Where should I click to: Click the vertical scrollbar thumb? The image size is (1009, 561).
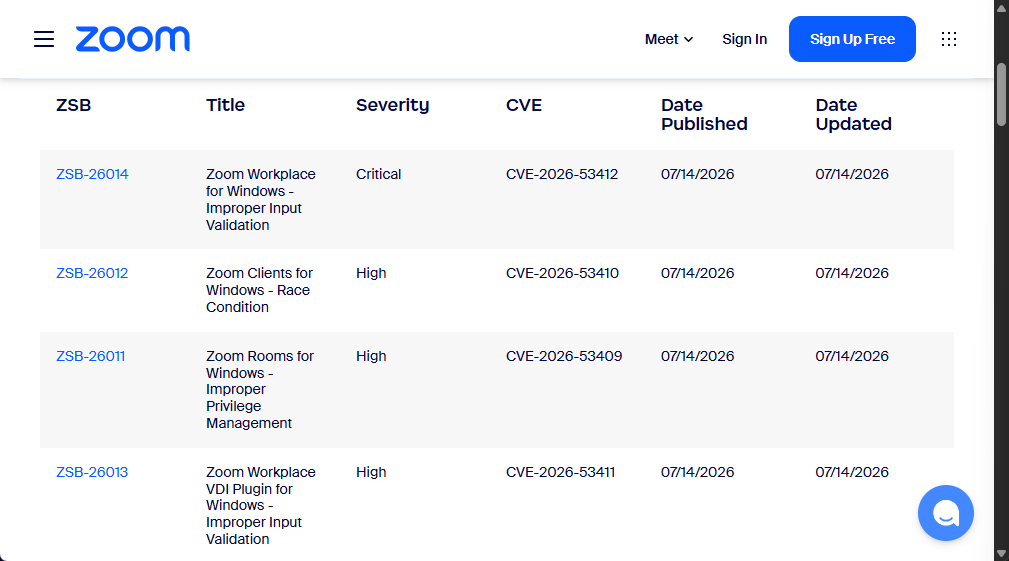(x=1001, y=95)
